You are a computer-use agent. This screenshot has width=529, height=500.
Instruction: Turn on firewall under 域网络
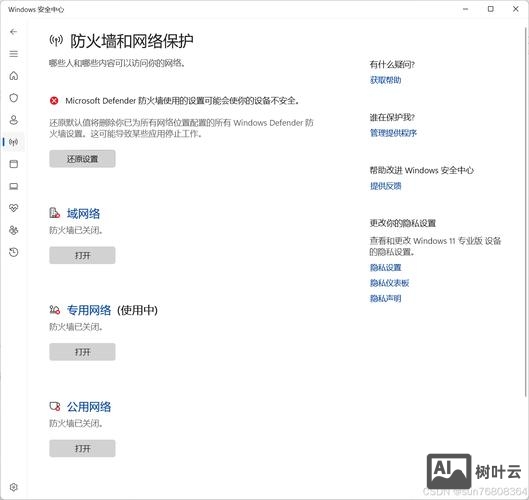(x=82, y=255)
